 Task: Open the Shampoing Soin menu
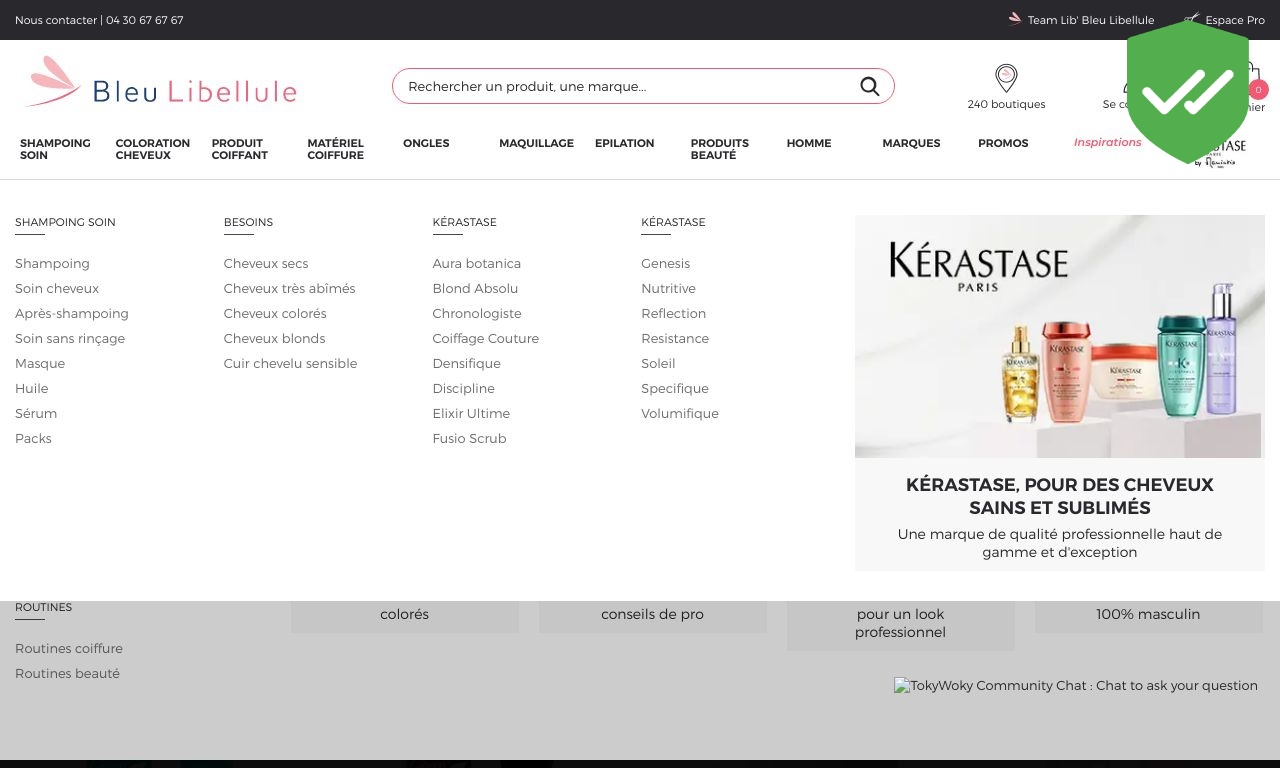click(55, 149)
